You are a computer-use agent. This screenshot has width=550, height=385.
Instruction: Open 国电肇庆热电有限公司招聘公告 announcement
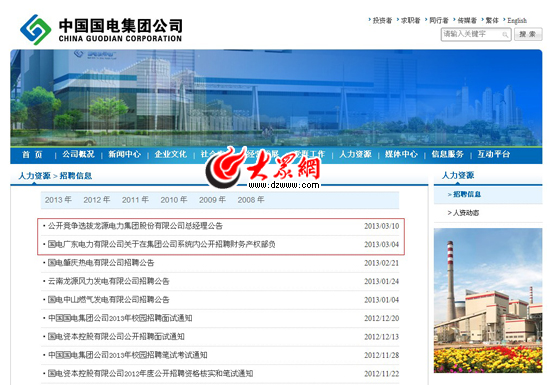(101, 263)
